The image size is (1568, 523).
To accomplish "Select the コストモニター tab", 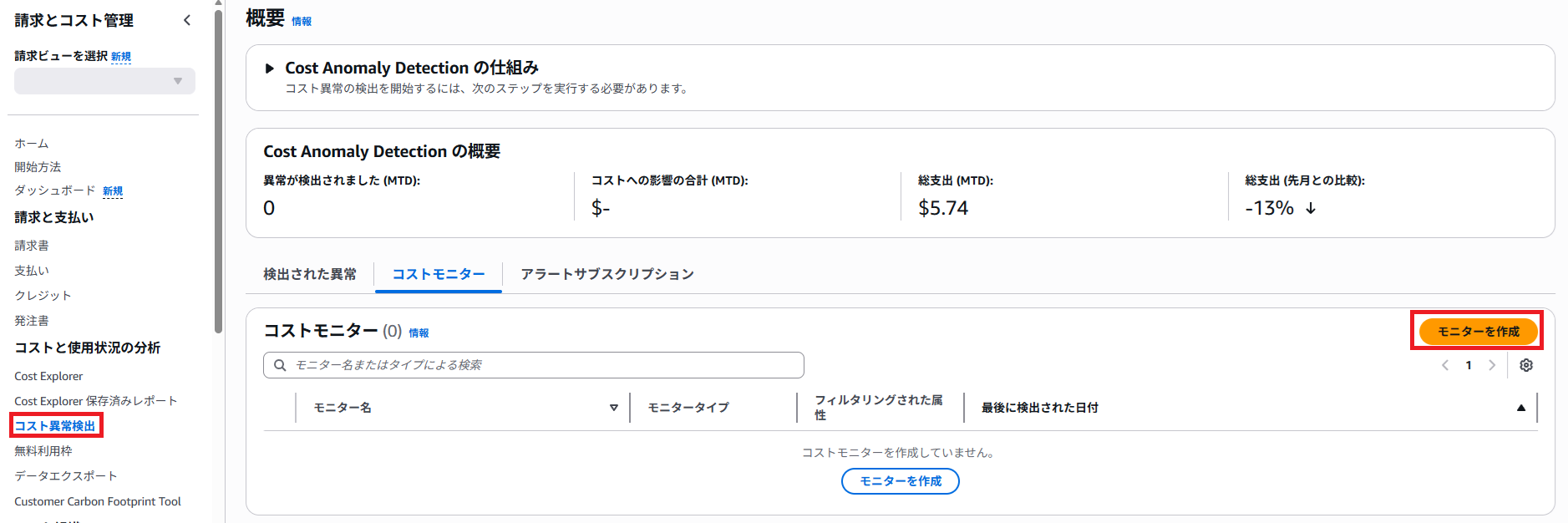I will (439, 274).
